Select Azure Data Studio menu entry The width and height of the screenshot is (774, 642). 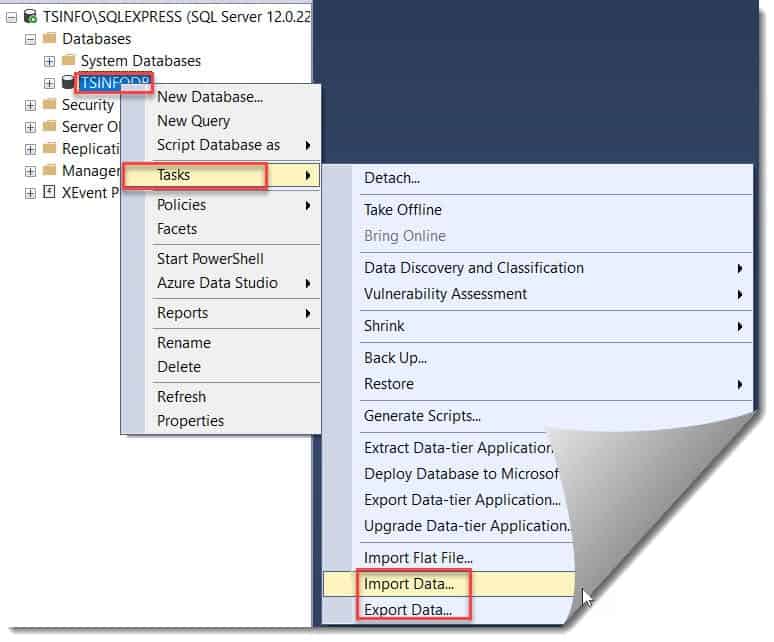click(x=217, y=283)
